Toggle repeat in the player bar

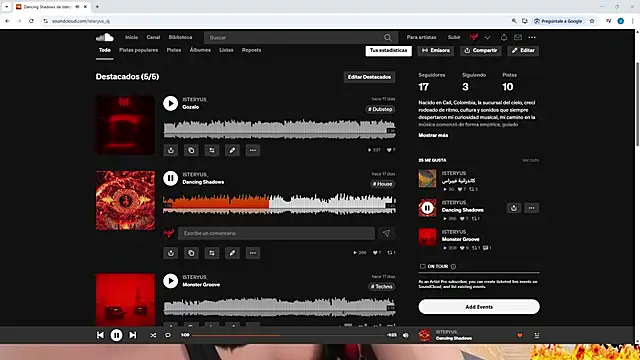click(x=168, y=335)
